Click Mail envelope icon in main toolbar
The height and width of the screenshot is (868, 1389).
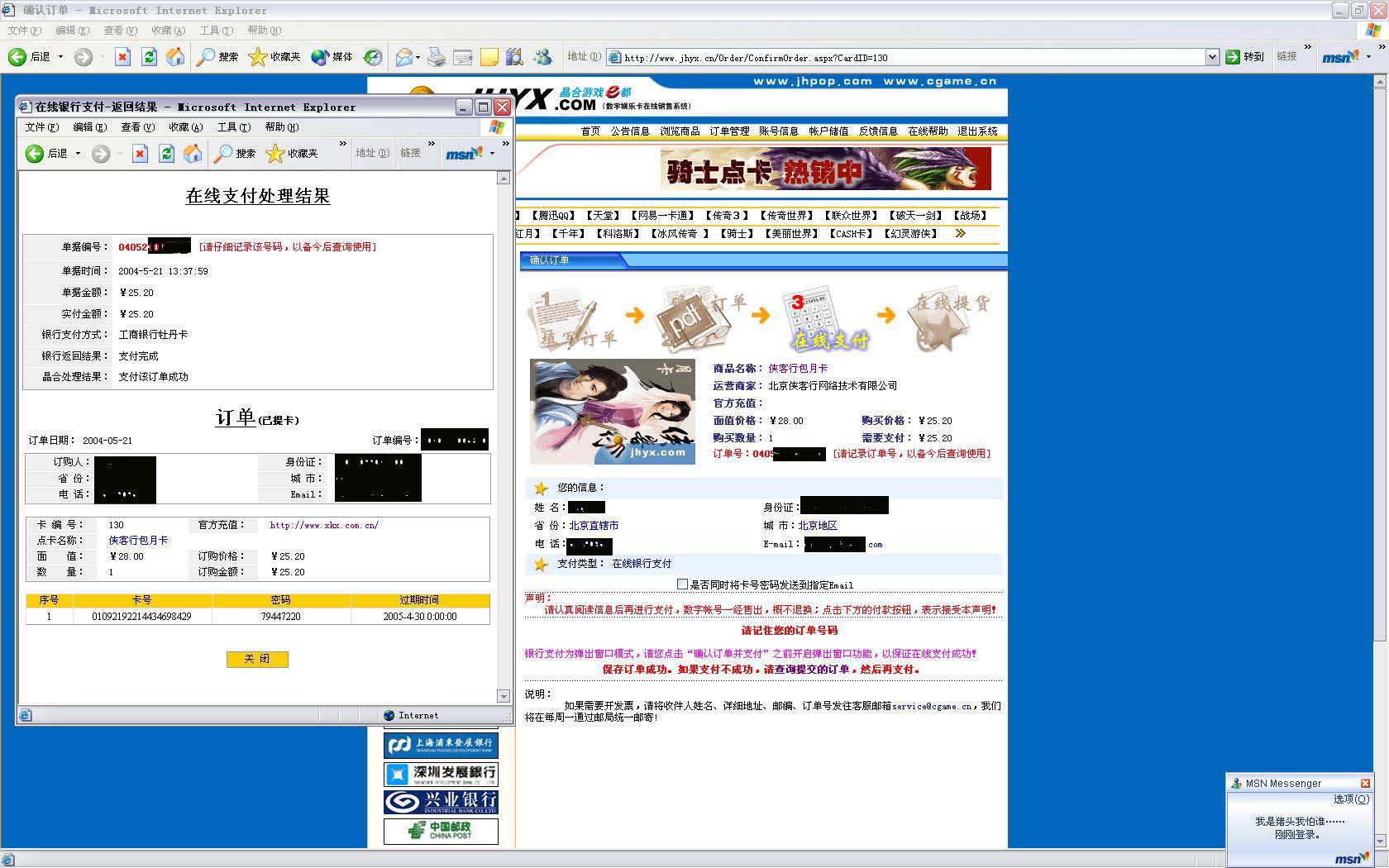coord(403,56)
